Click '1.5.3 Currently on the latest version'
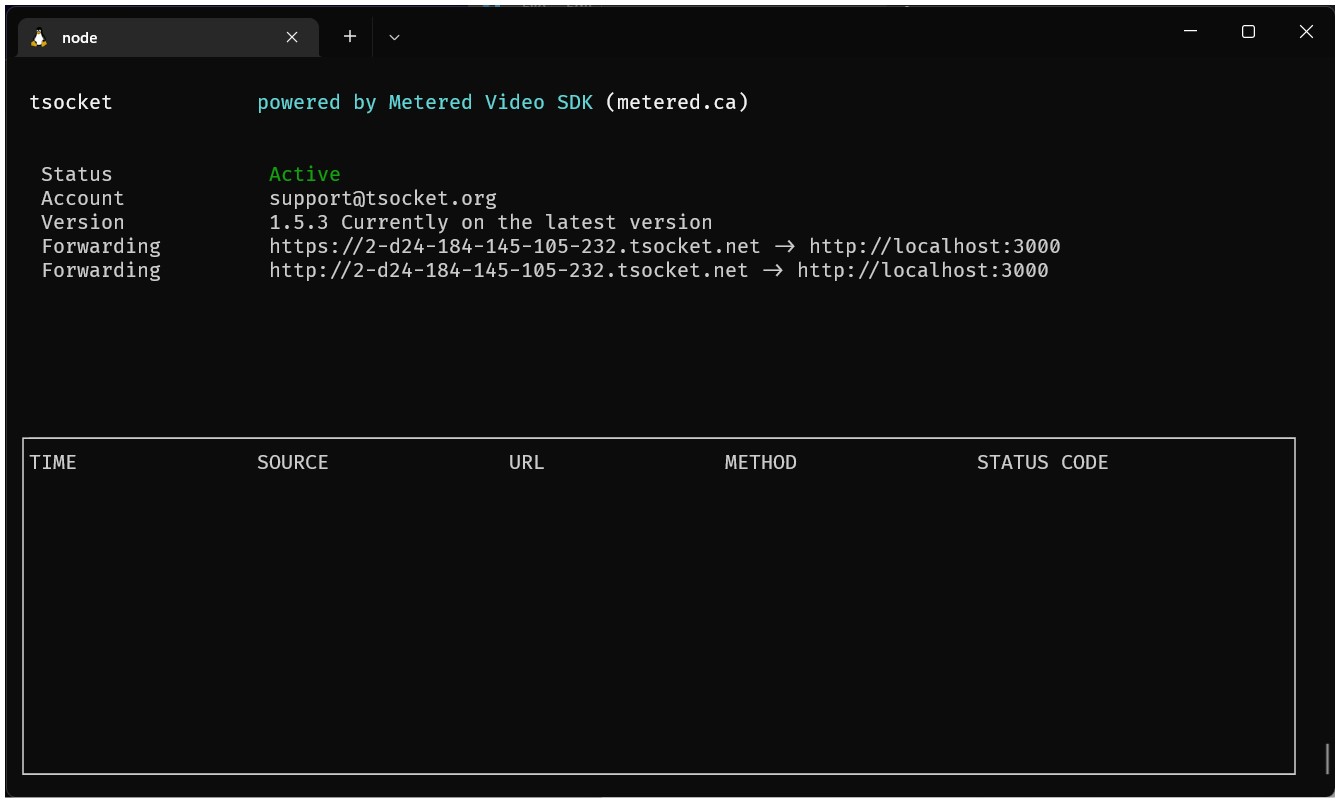This screenshot has width=1340, height=802. click(491, 222)
